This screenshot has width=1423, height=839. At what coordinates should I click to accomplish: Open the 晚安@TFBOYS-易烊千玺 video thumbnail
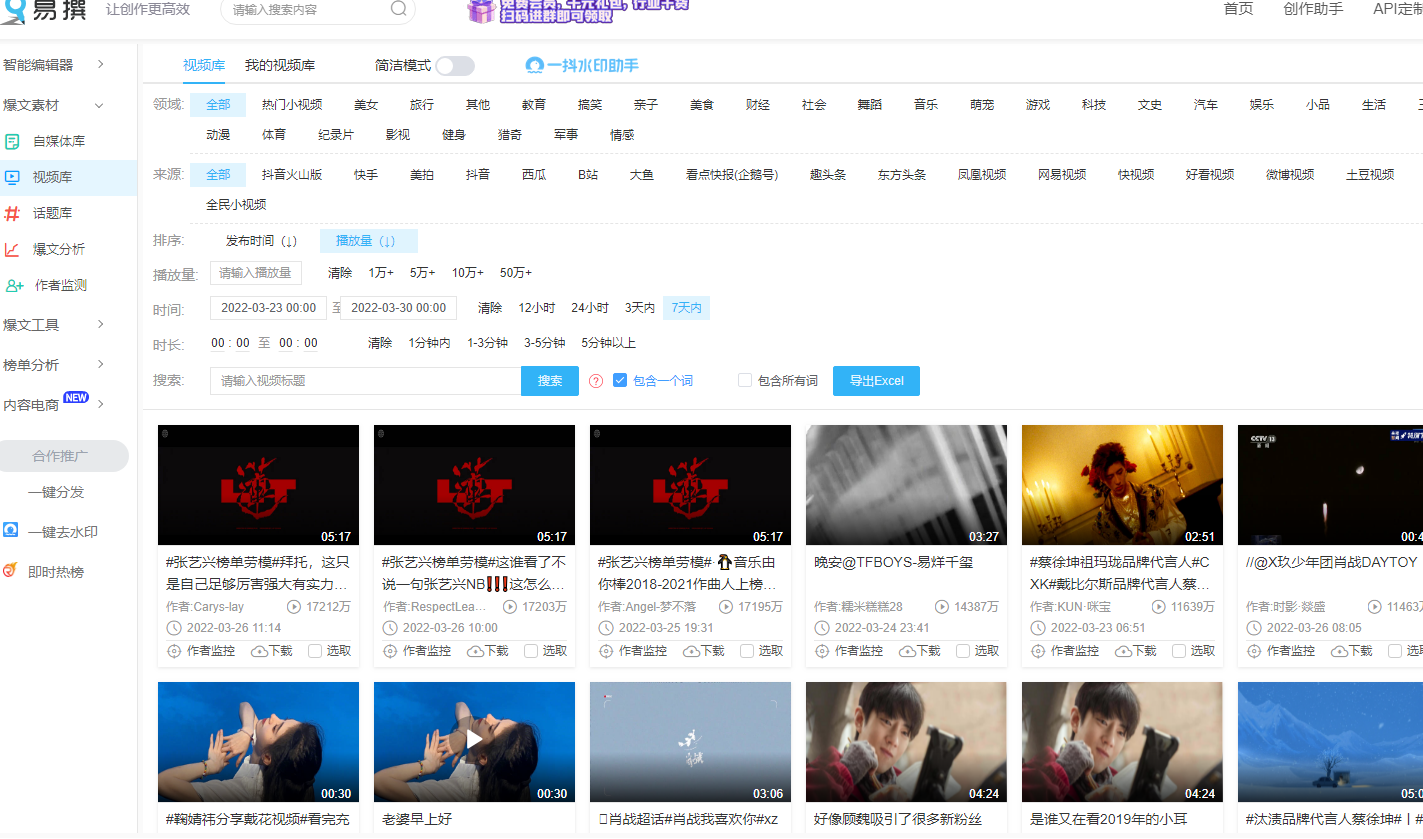tap(906, 485)
